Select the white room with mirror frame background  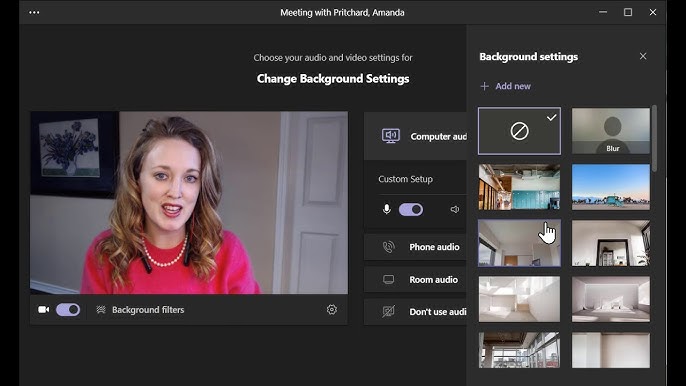coord(611,243)
